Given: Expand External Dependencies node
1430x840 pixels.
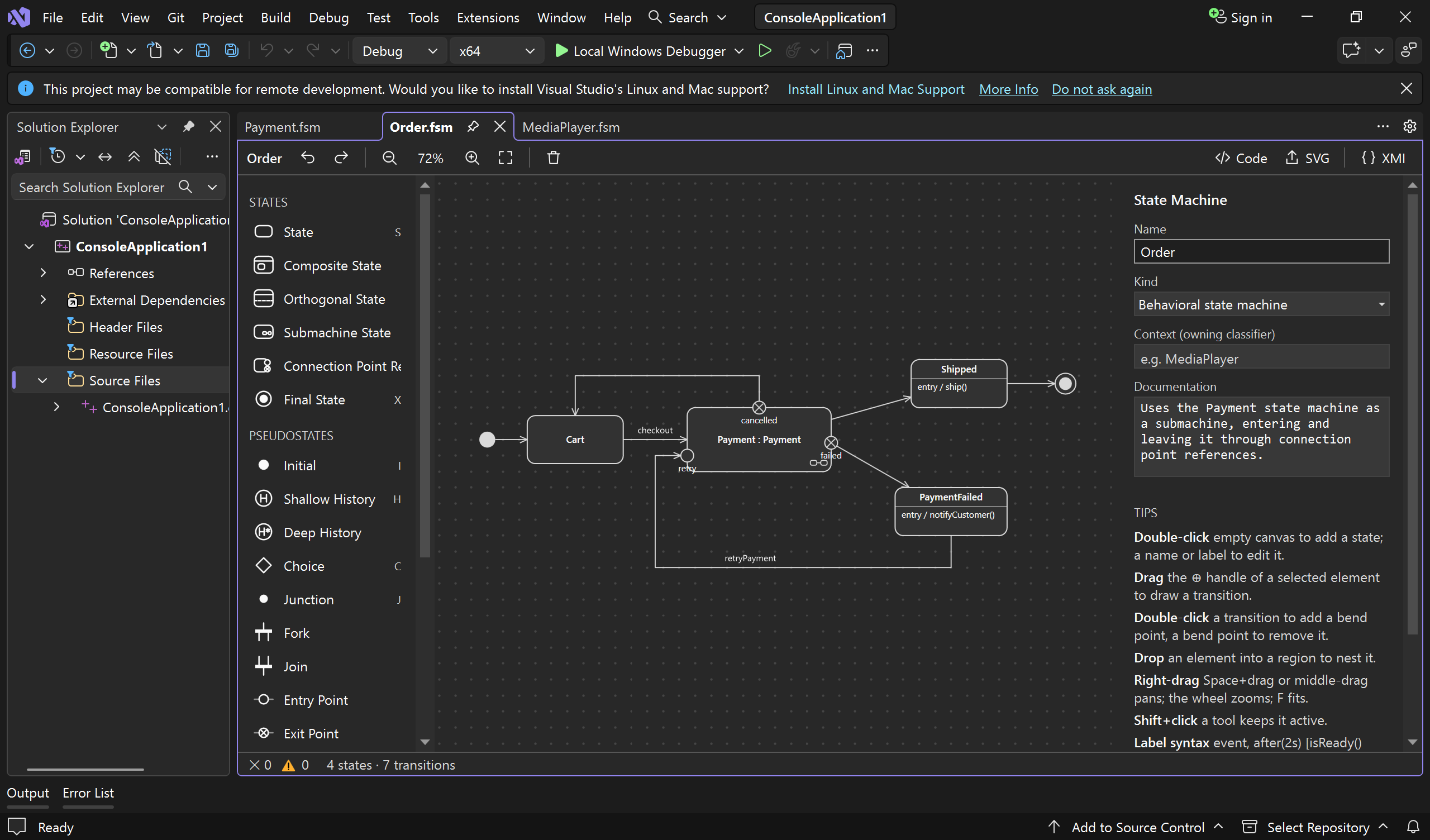Looking at the screenshot, I should [42, 300].
